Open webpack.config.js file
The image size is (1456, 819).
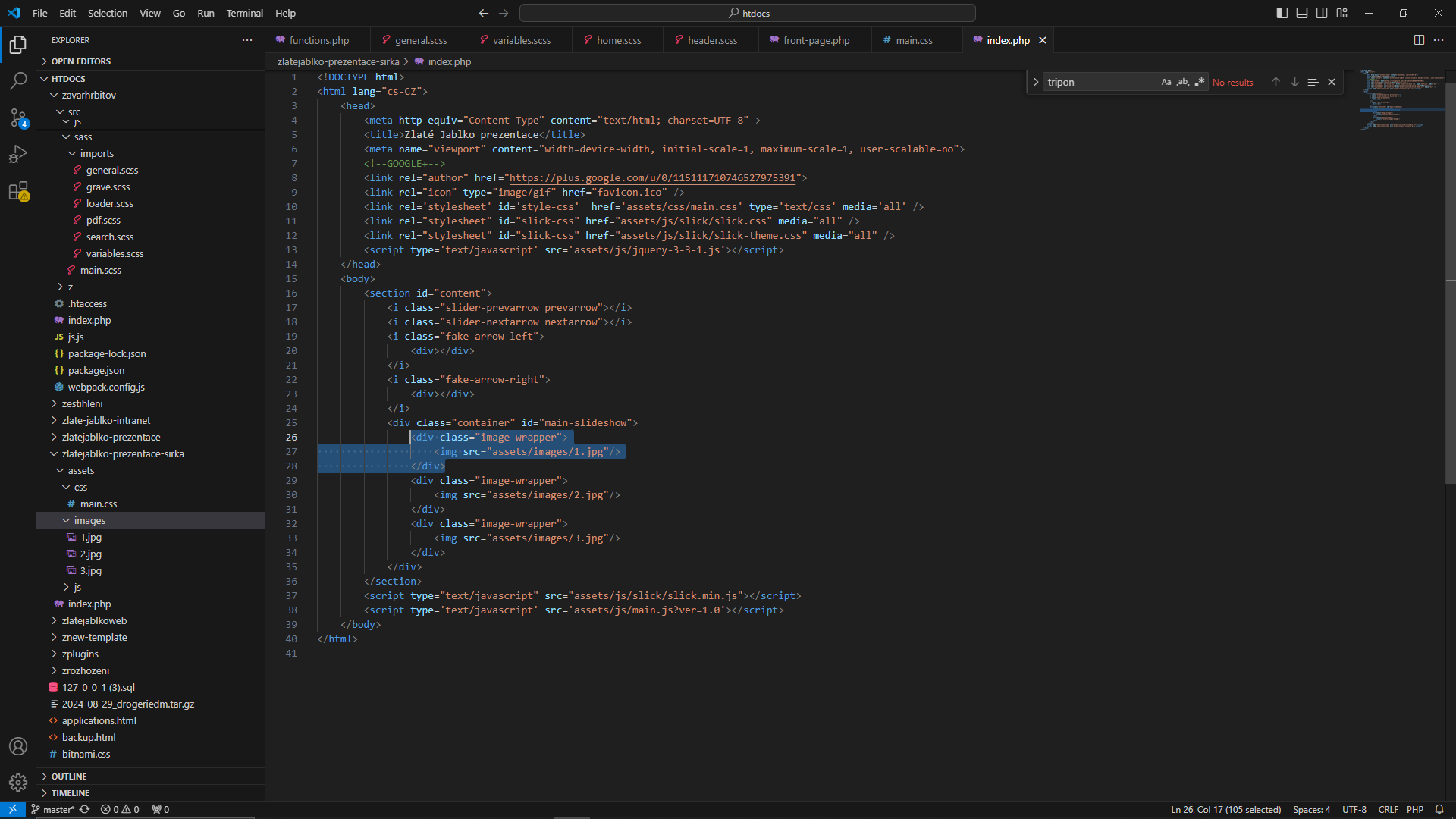tap(151, 388)
